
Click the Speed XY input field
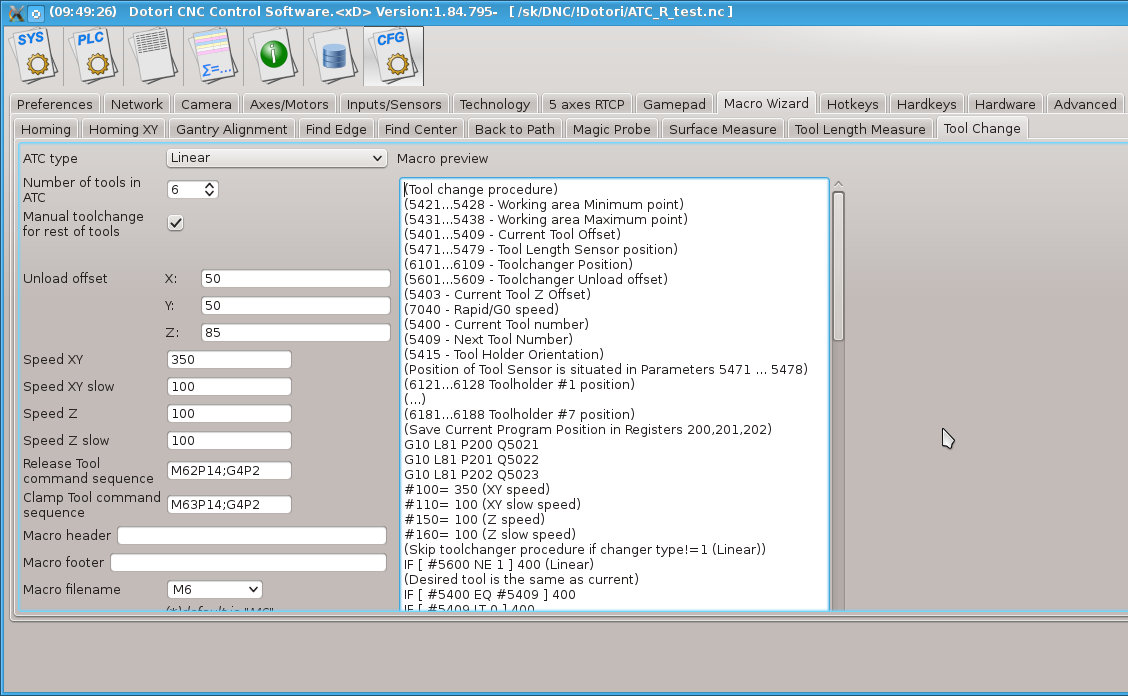(x=229, y=359)
